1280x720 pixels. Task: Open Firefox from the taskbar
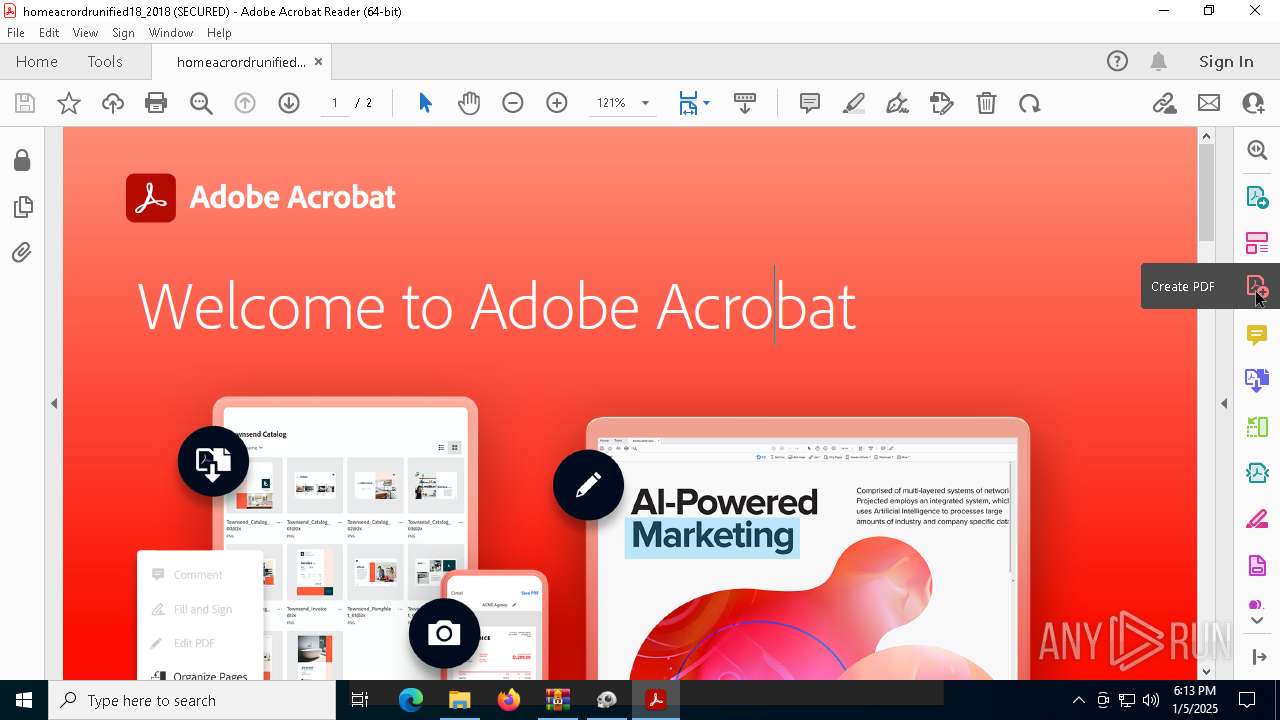[509, 700]
